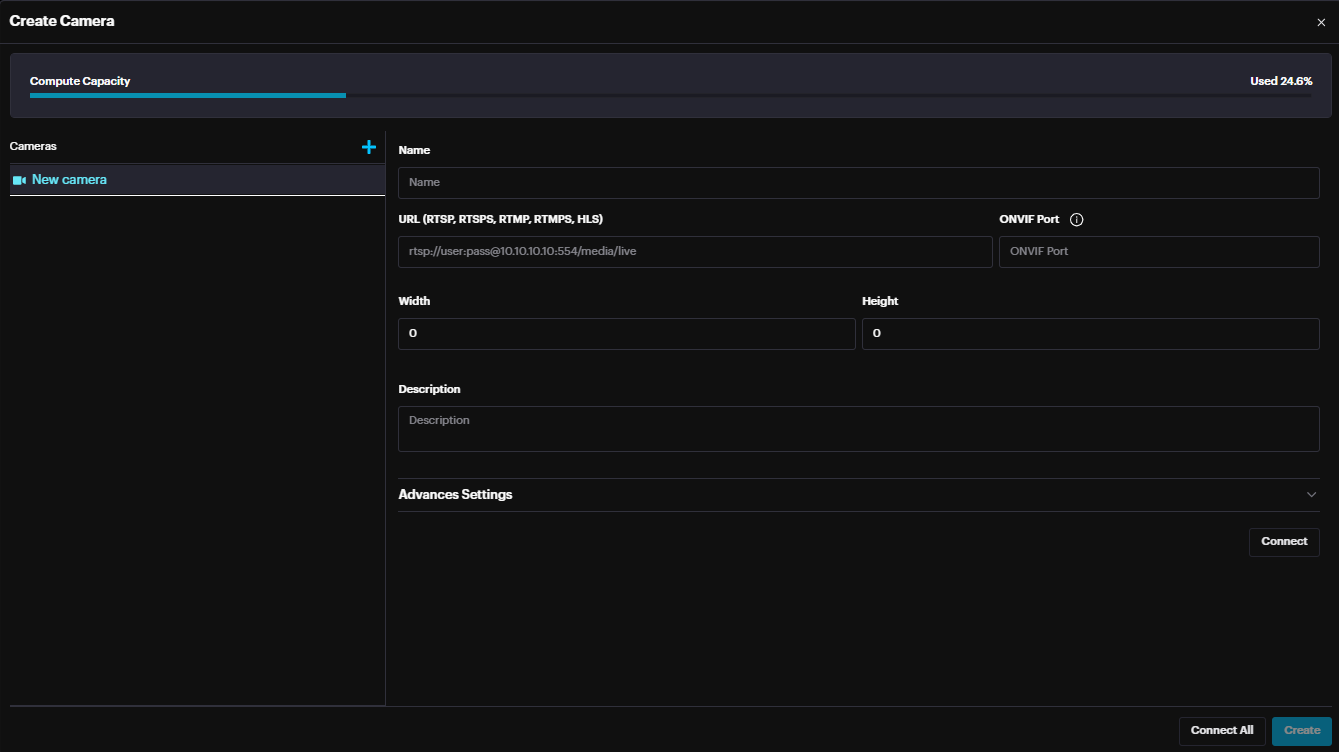Select the ONVIF Port input box
Viewport: 1339px width, 752px height.
1158,252
